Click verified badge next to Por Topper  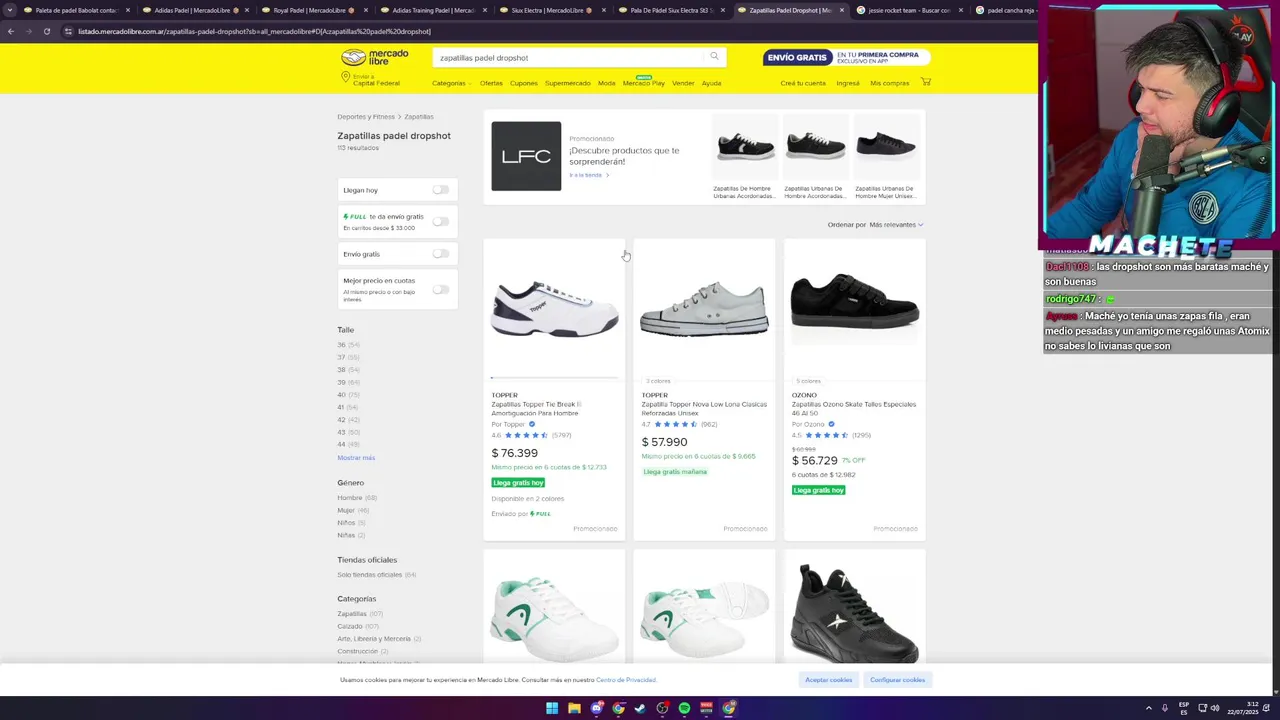tap(532, 424)
